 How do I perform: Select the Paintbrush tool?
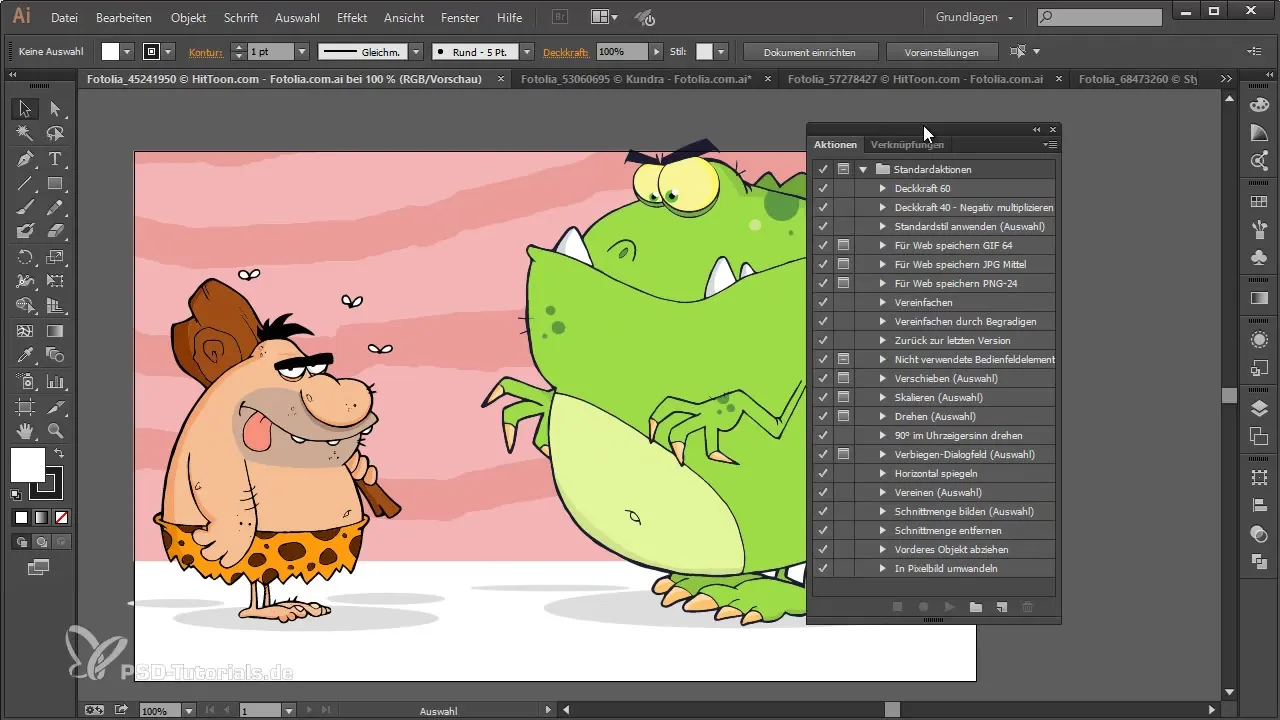point(25,207)
